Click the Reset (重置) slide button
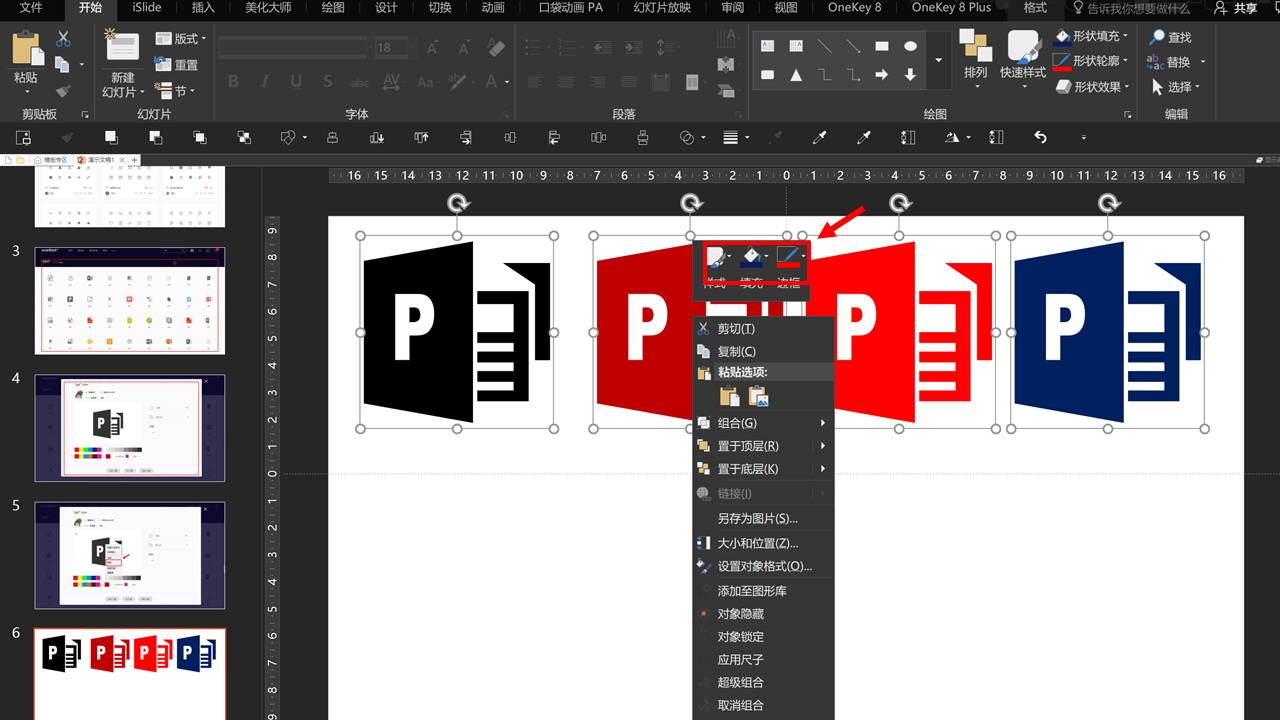 click(177, 64)
